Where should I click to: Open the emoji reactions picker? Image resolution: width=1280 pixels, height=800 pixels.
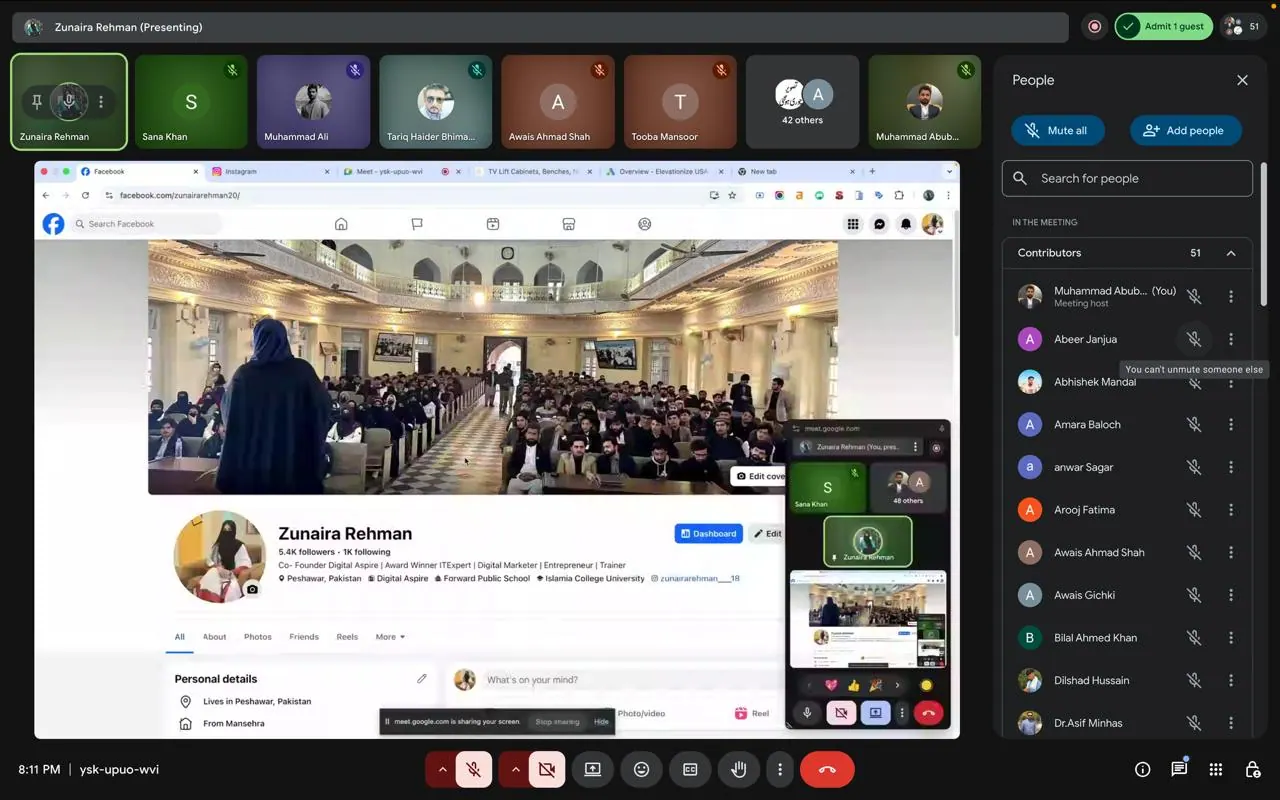pyautogui.click(x=642, y=769)
